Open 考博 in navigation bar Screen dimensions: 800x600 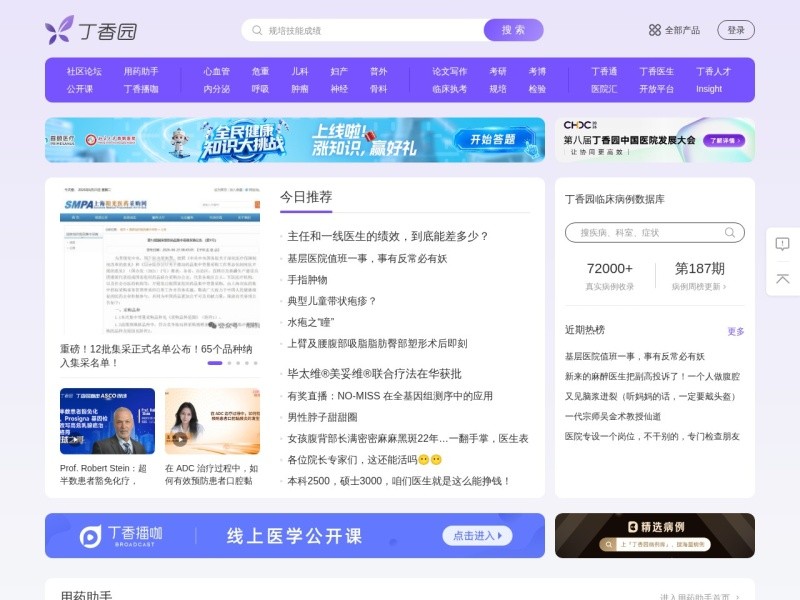537,71
